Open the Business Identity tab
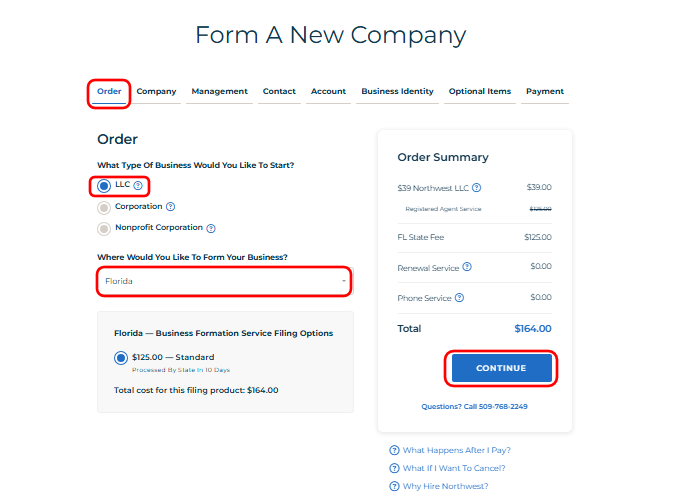The height and width of the screenshot is (502, 680). tap(397, 92)
